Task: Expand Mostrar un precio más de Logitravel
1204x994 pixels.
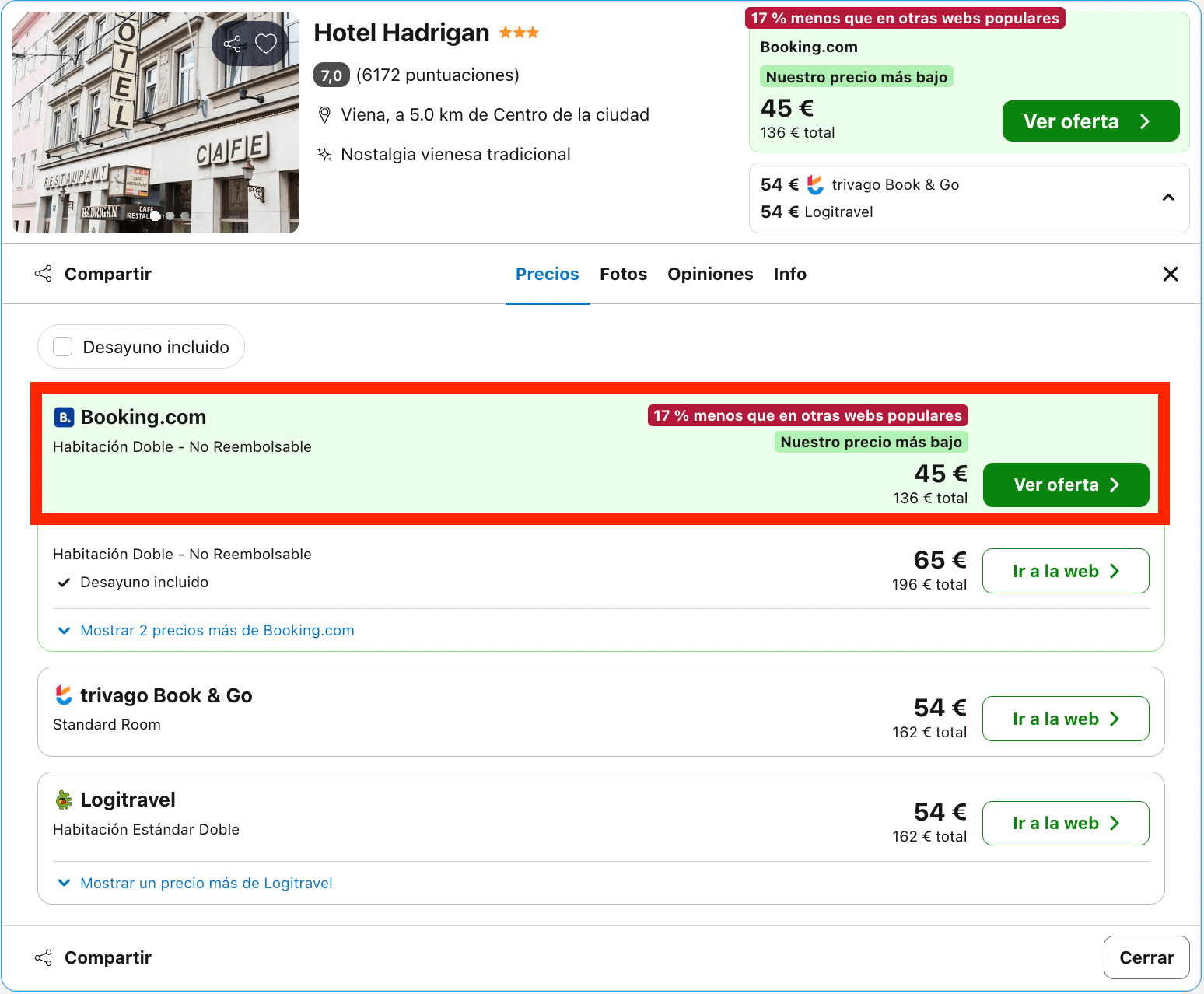Action: coord(195,884)
